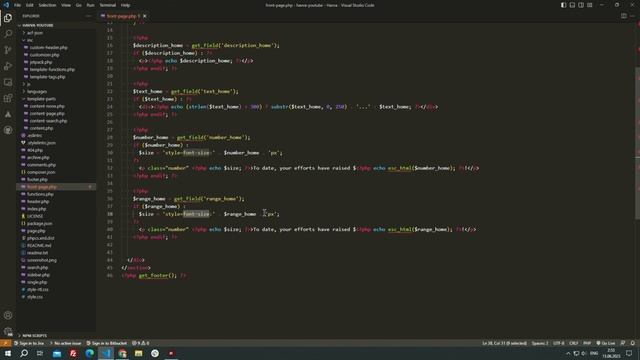
Task: Click the split editor icon
Action: coord(624,16)
